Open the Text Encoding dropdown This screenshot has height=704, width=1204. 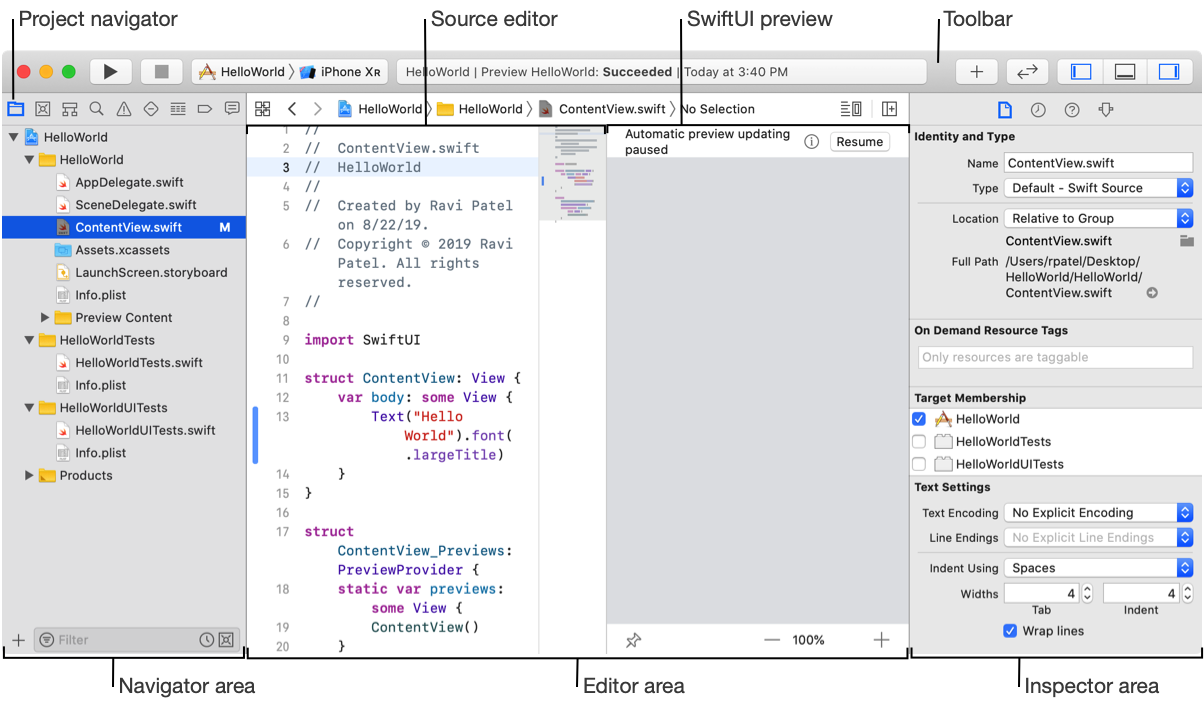(x=1098, y=513)
